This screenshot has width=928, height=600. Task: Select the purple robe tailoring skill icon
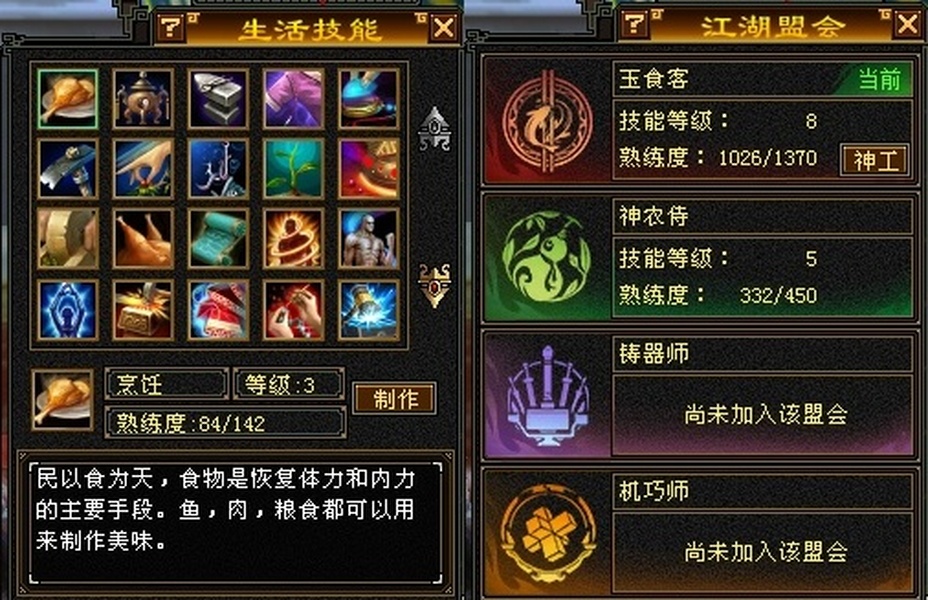[x=294, y=99]
